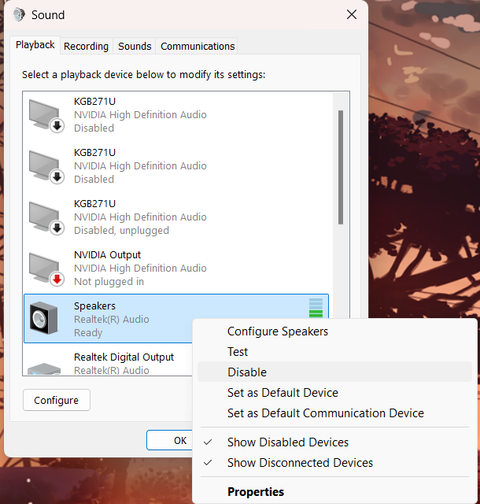Select the NVIDIA Output device row

(x=176, y=268)
